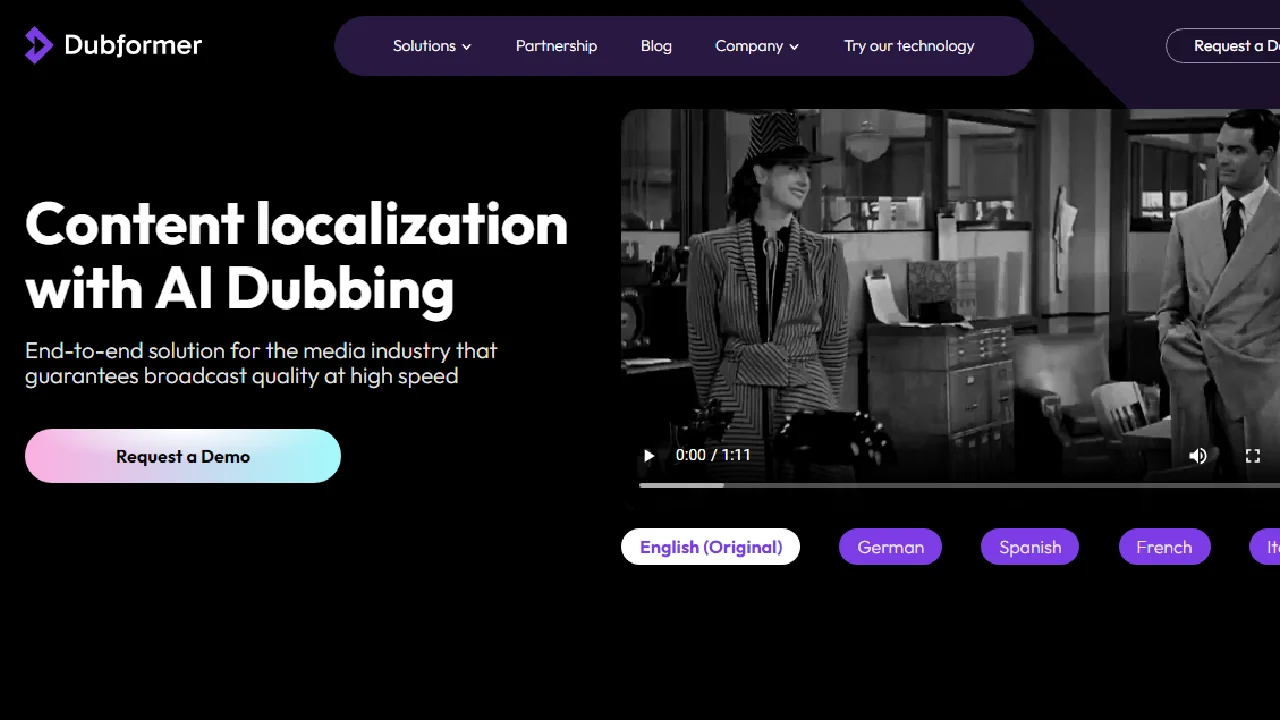This screenshot has height=720, width=1280.
Task: Open the Solutions menu
Action: pos(432,46)
